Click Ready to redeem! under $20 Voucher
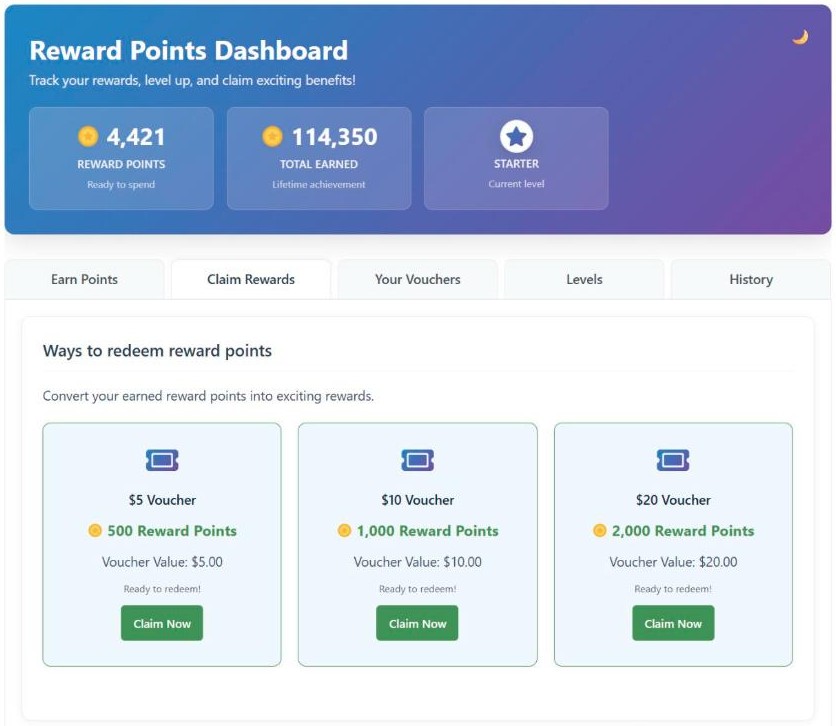Screen dimensions: 836x726 [x=673, y=589]
